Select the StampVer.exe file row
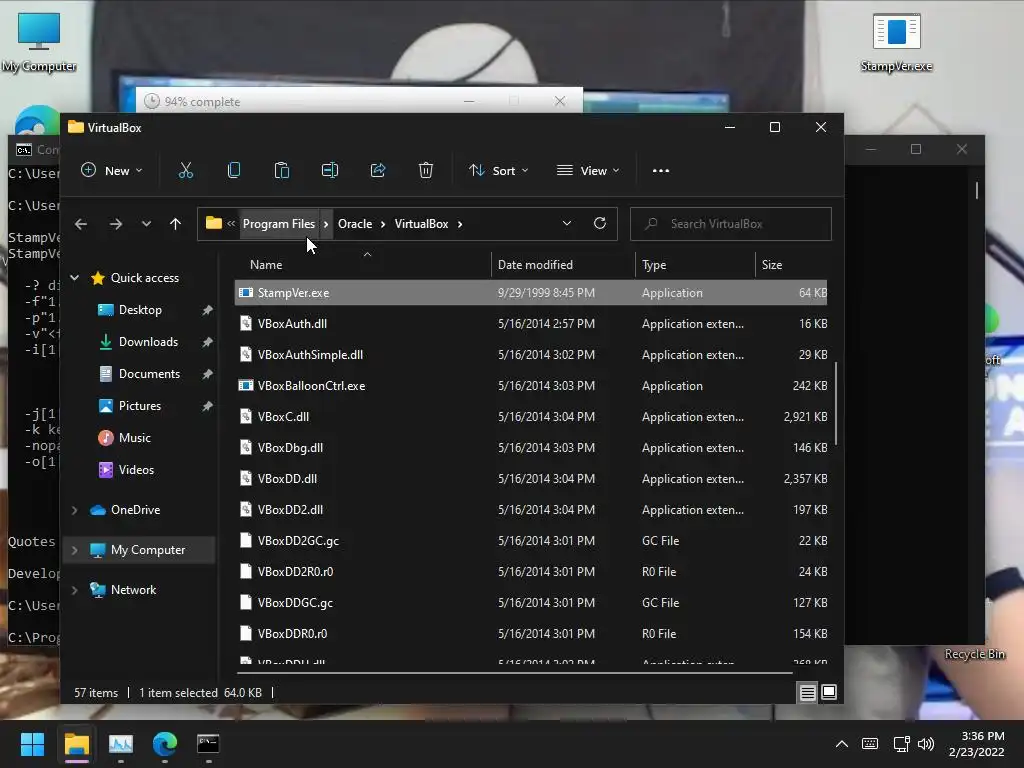This screenshot has width=1024, height=768. click(x=531, y=293)
